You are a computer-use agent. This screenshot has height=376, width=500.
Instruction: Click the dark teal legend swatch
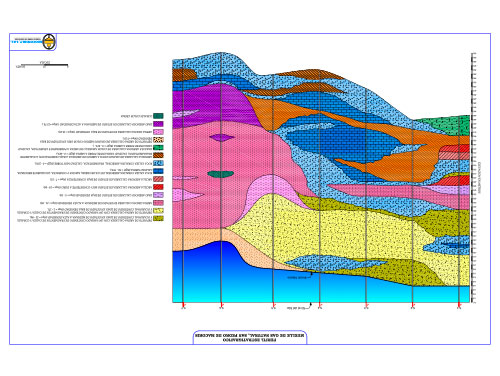pos(158,116)
